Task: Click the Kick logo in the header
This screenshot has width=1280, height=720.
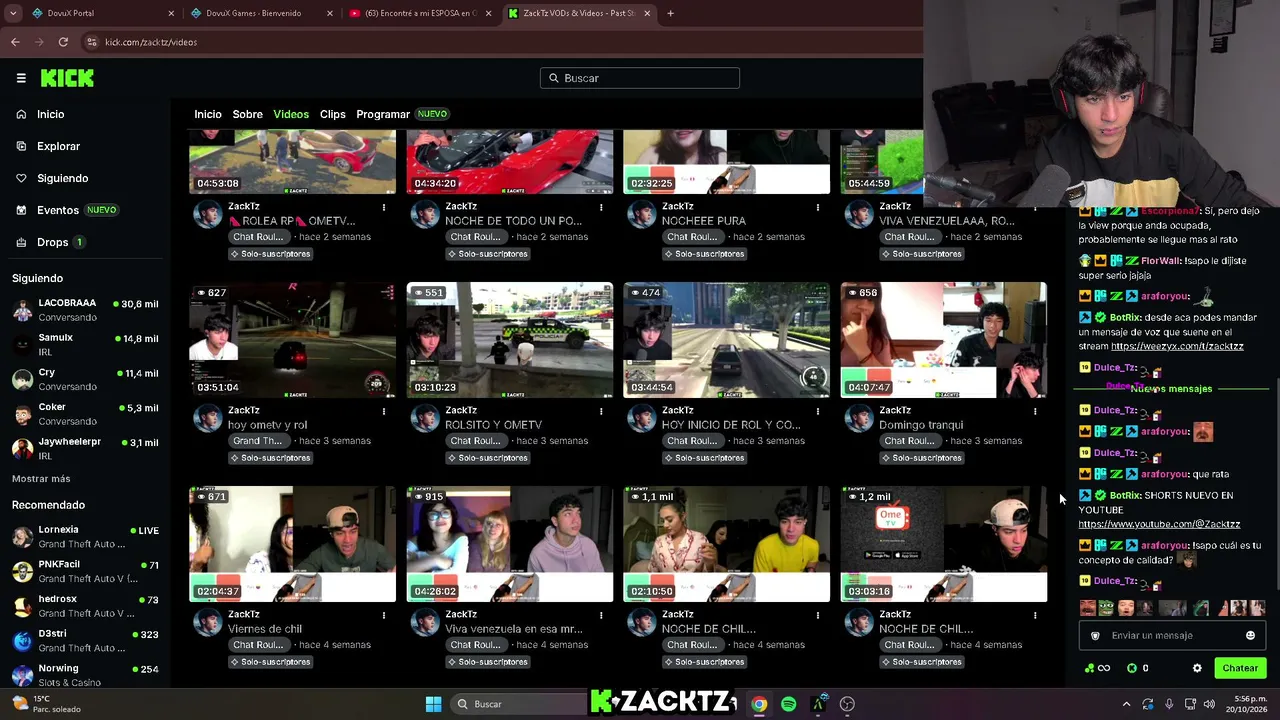Action: 67,78
